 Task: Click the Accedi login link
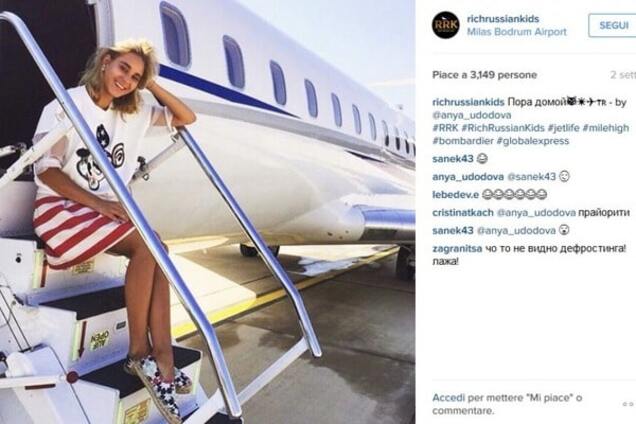pos(448,398)
